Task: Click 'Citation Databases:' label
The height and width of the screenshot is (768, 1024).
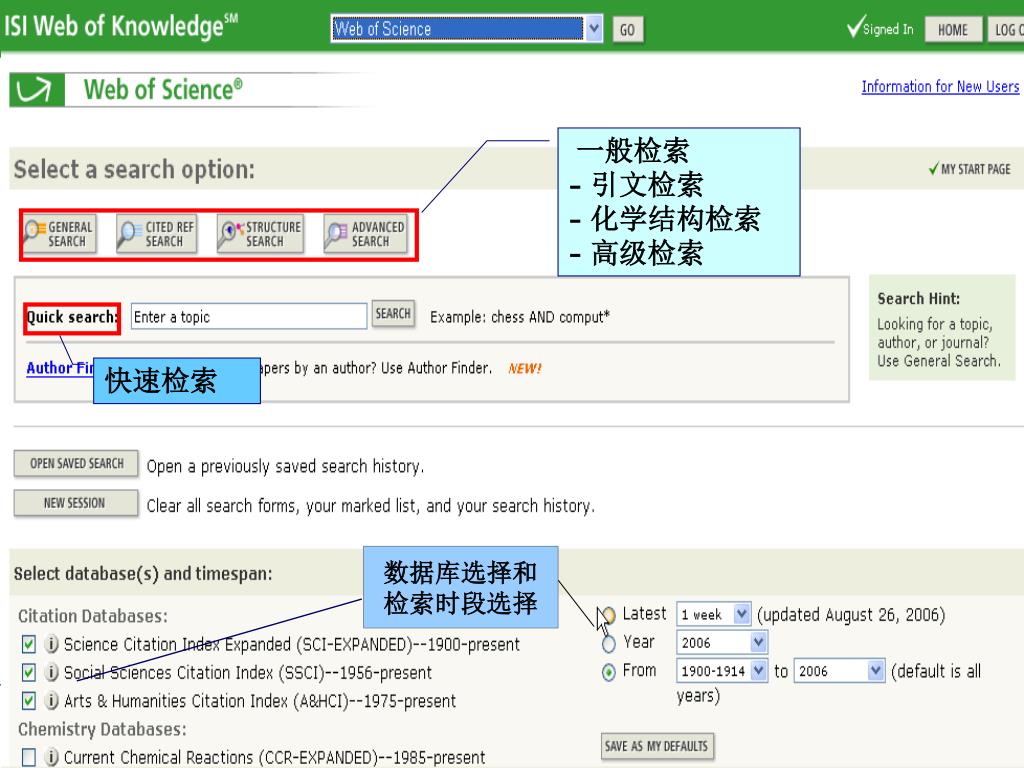Action: (93, 616)
